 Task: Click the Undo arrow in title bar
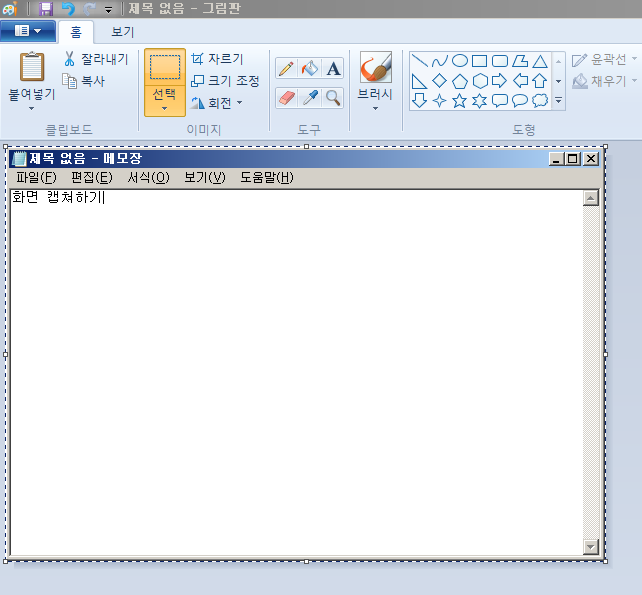67,8
